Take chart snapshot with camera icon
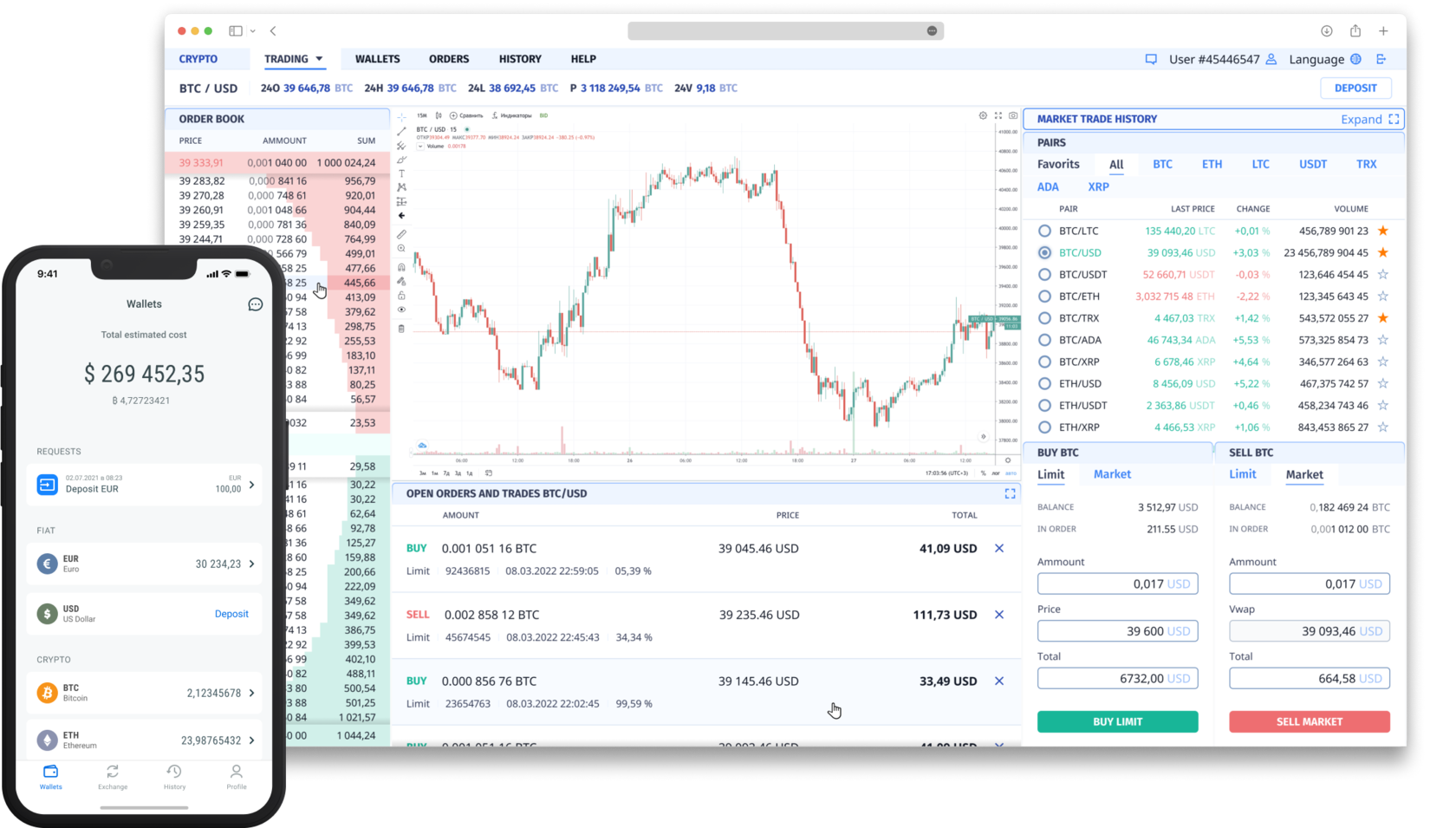The height and width of the screenshot is (828, 1456). click(1013, 115)
